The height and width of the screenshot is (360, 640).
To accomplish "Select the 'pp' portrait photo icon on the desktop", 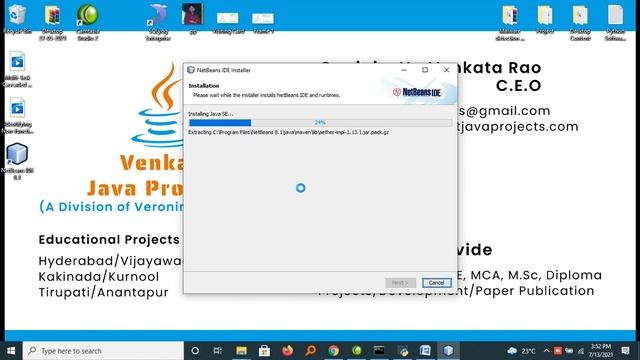I will point(193,18).
